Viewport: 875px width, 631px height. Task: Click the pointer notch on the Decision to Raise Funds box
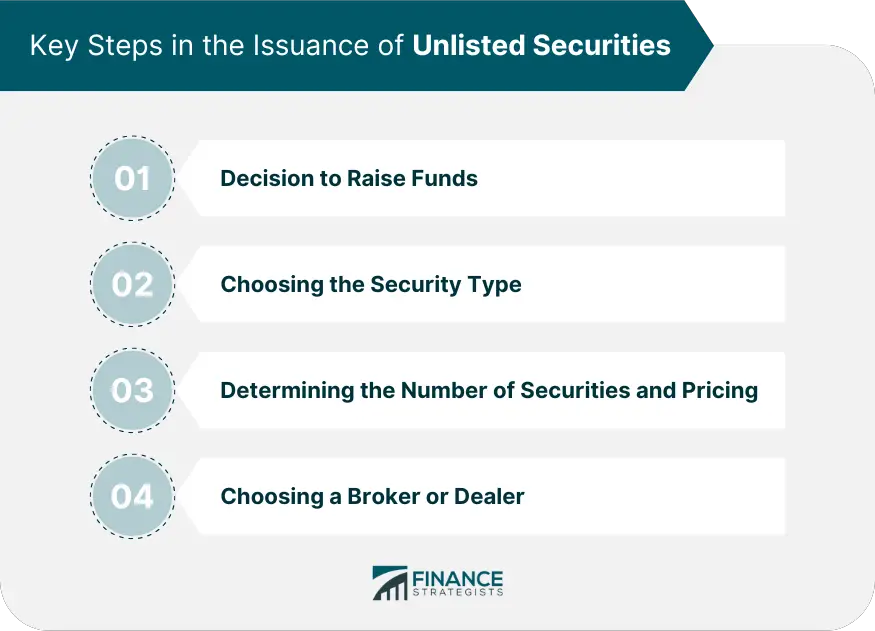tap(190, 179)
